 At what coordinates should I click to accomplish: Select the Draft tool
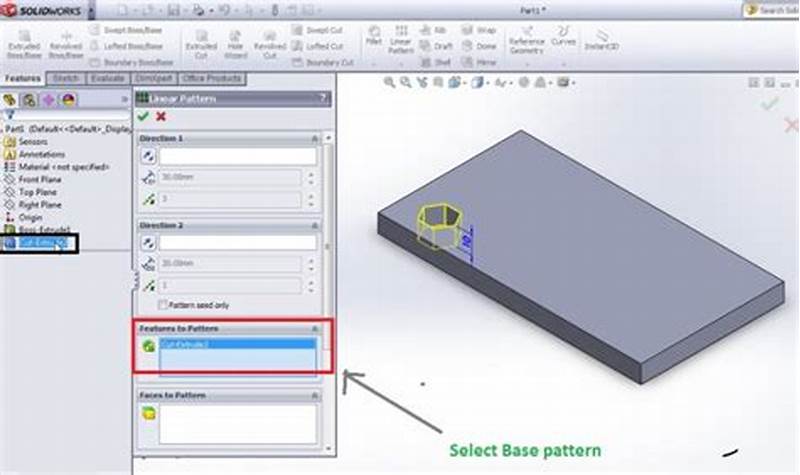coord(436,46)
